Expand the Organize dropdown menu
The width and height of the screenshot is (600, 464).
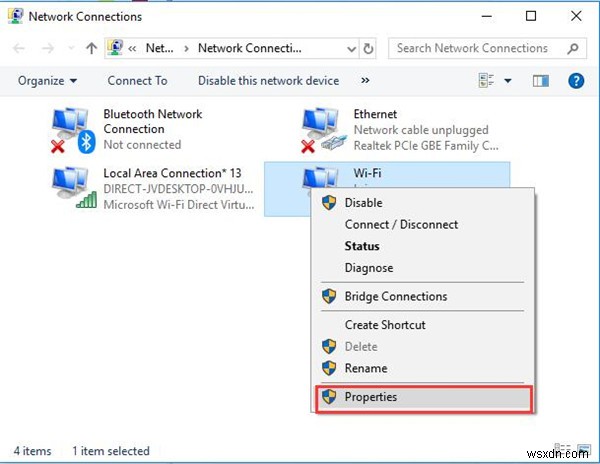(x=46, y=81)
